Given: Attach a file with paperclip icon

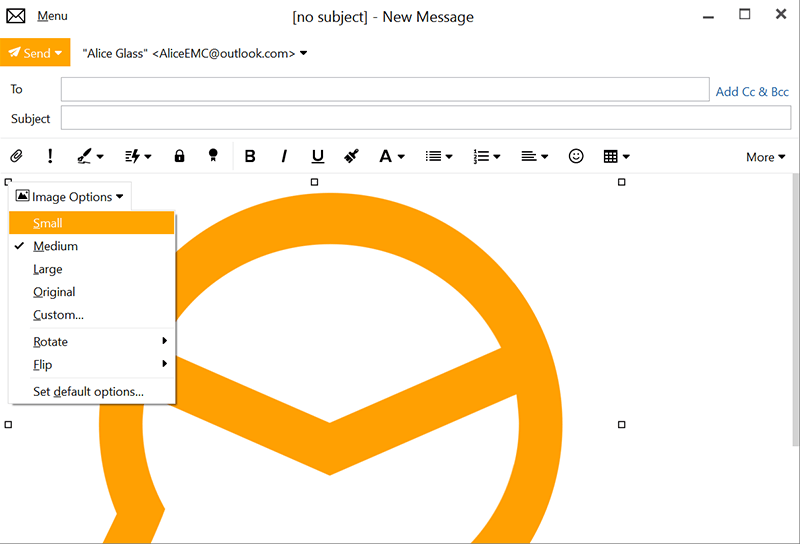Looking at the screenshot, I should click(x=16, y=156).
